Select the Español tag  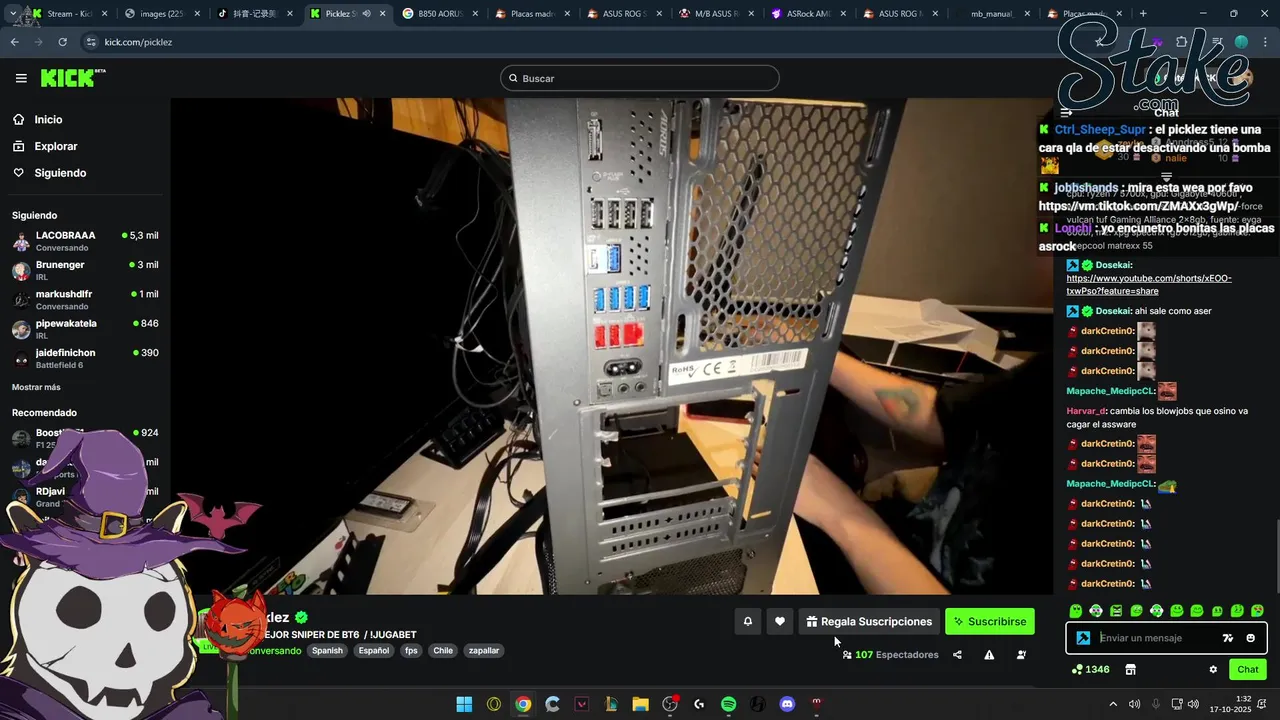(374, 650)
